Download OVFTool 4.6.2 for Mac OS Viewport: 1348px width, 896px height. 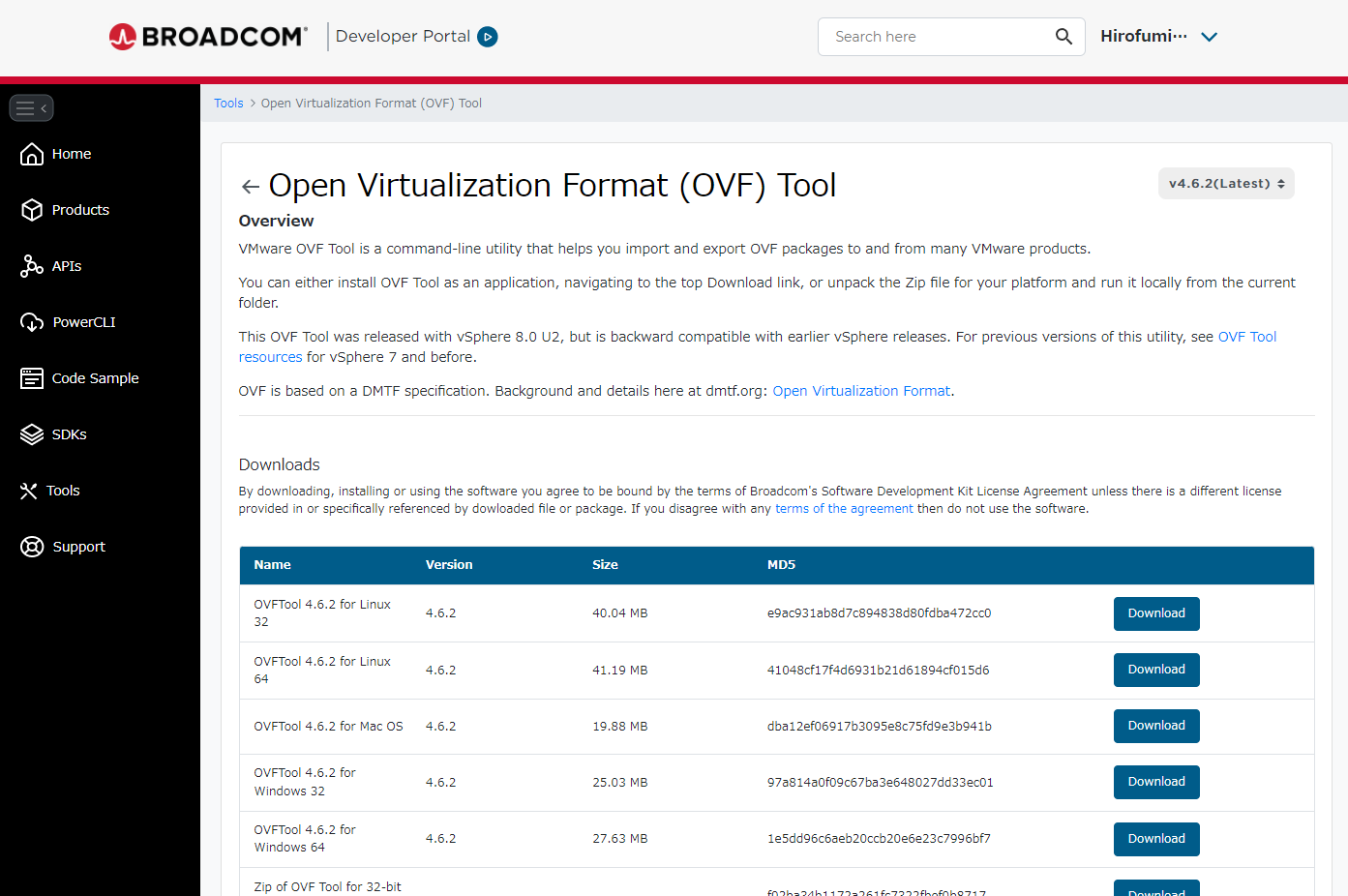tap(1156, 726)
